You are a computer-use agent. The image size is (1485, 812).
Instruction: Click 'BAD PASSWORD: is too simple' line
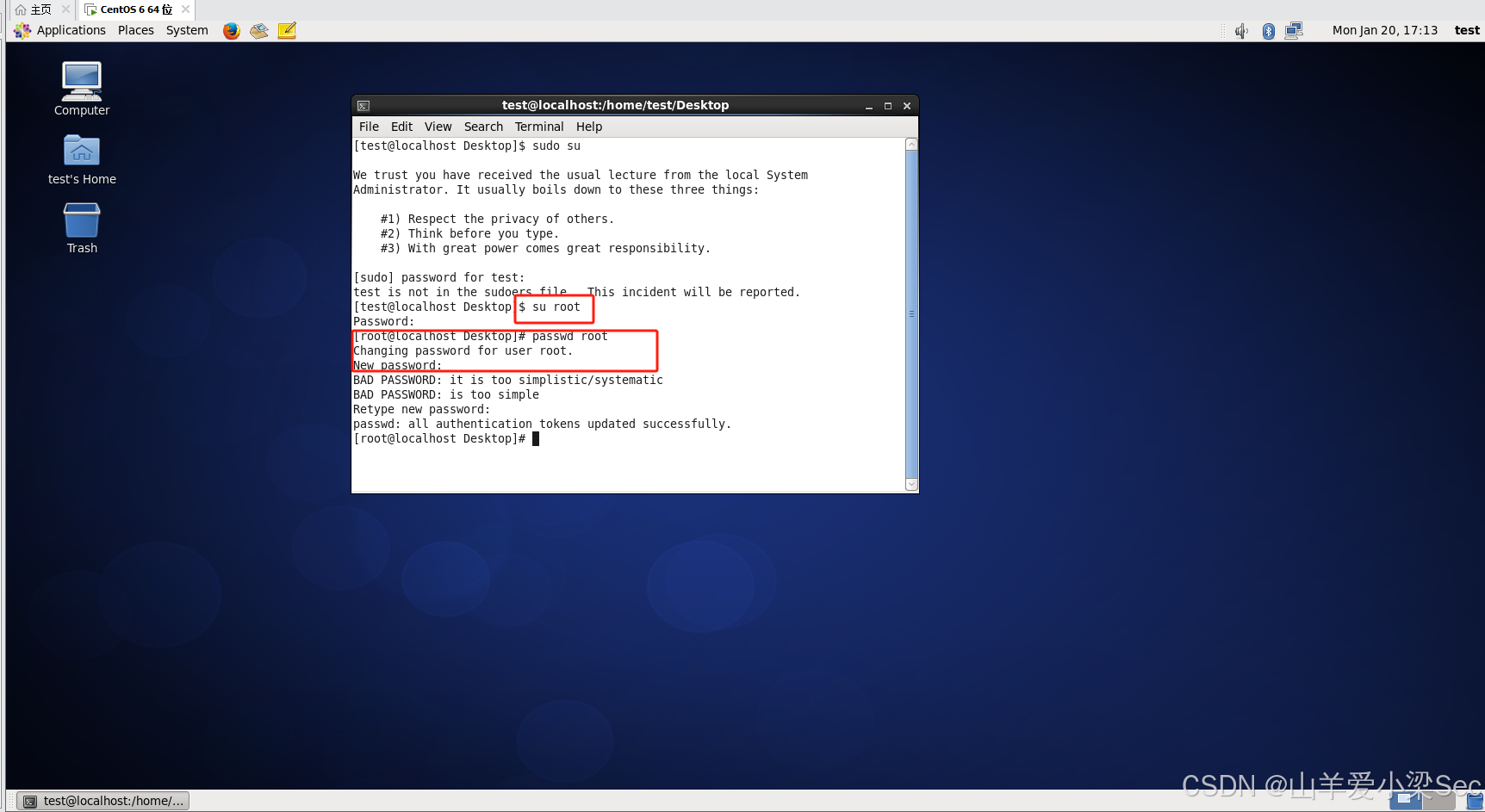pos(446,394)
